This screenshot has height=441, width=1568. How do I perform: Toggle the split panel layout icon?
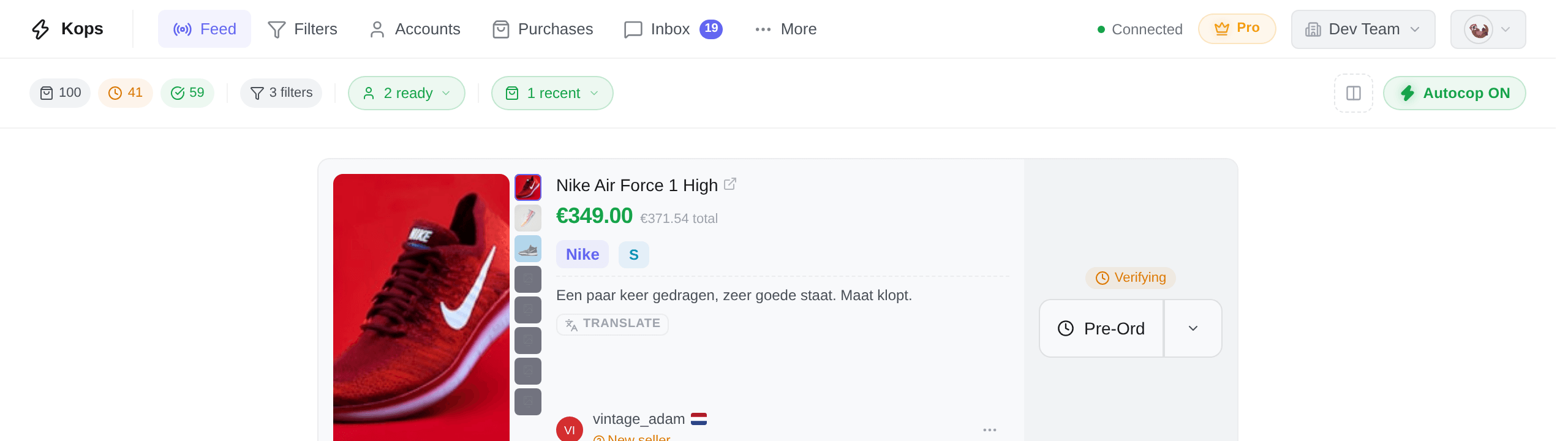click(1353, 93)
